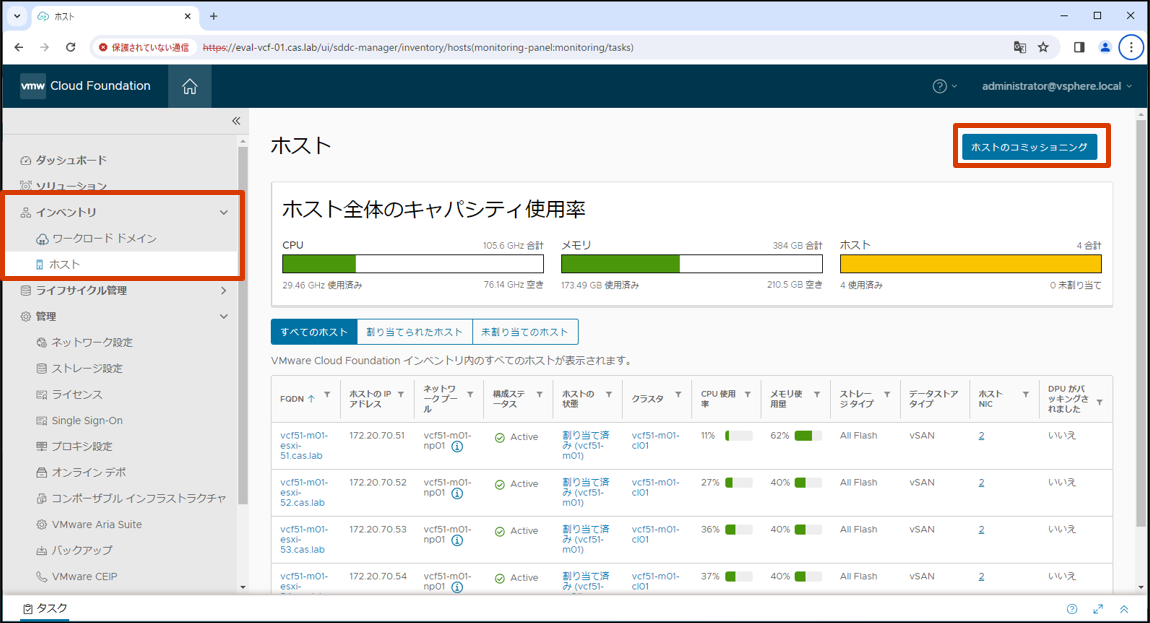Image resolution: width=1150 pixels, height=623 pixels.
Task: Open filter for クラスタ column
Action: [678, 395]
